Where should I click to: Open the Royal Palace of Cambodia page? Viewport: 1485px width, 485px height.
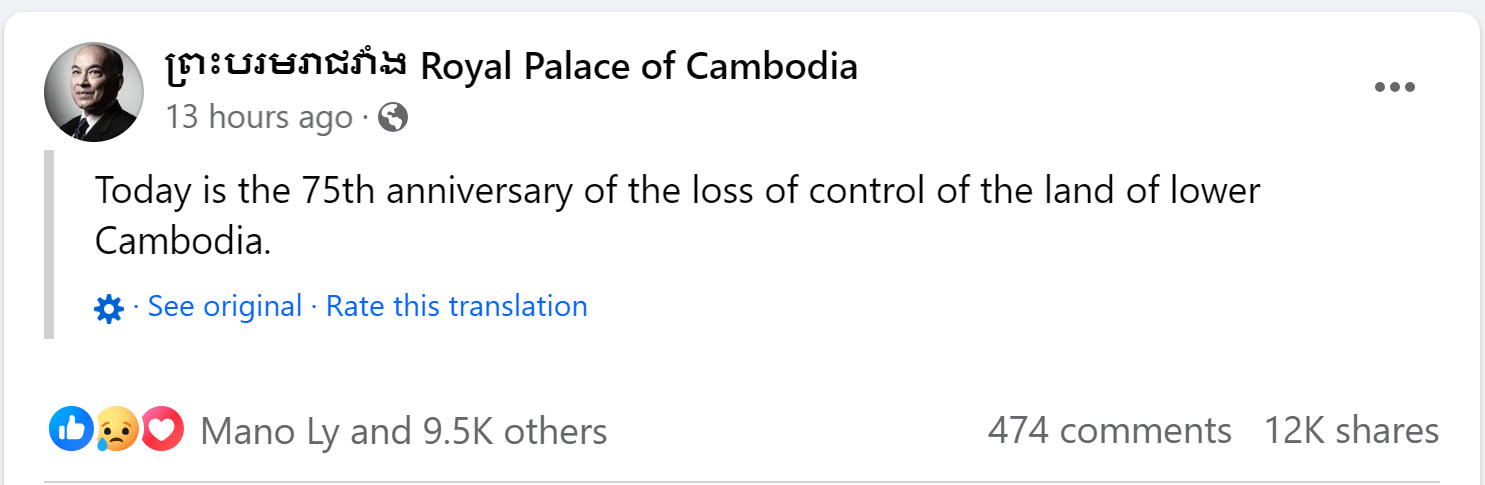tap(638, 67)
